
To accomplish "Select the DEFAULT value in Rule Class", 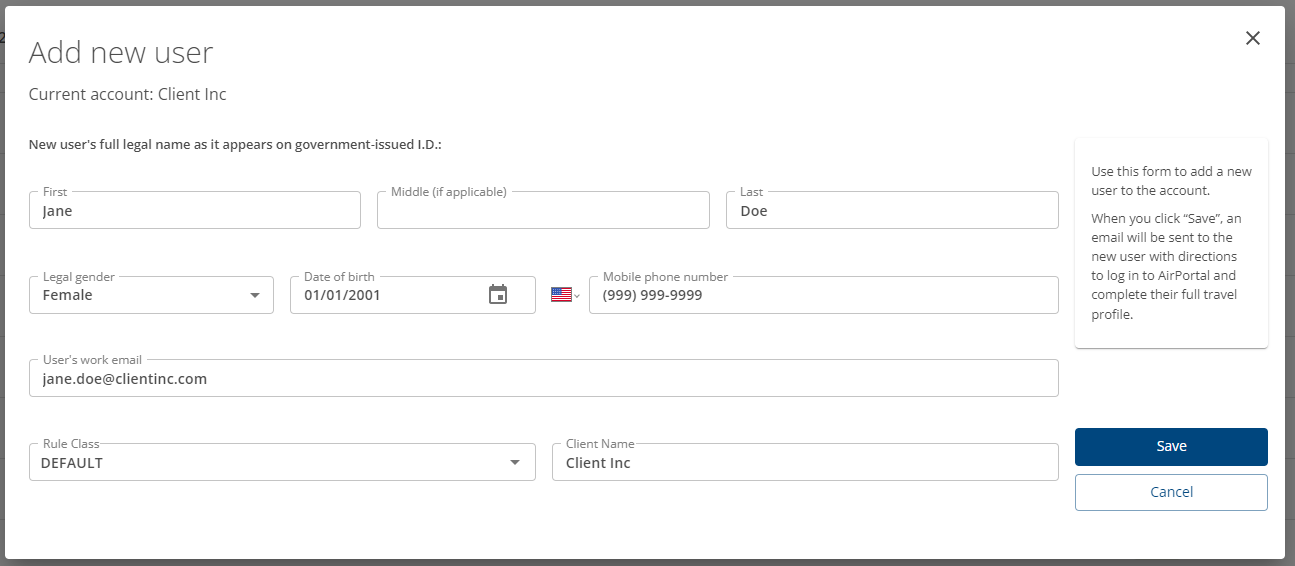I will tap(72, 463).
